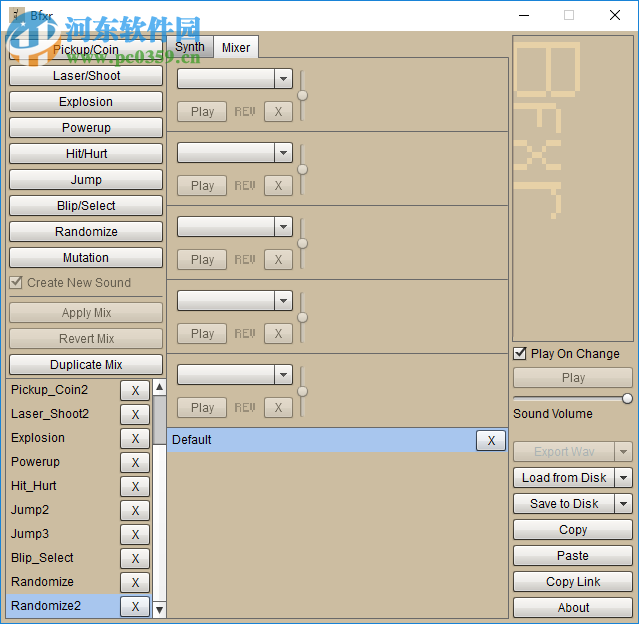Viewport: 639px width, 624px height.
Task: Adjust the Sound Volume slider
Action: 627,398
